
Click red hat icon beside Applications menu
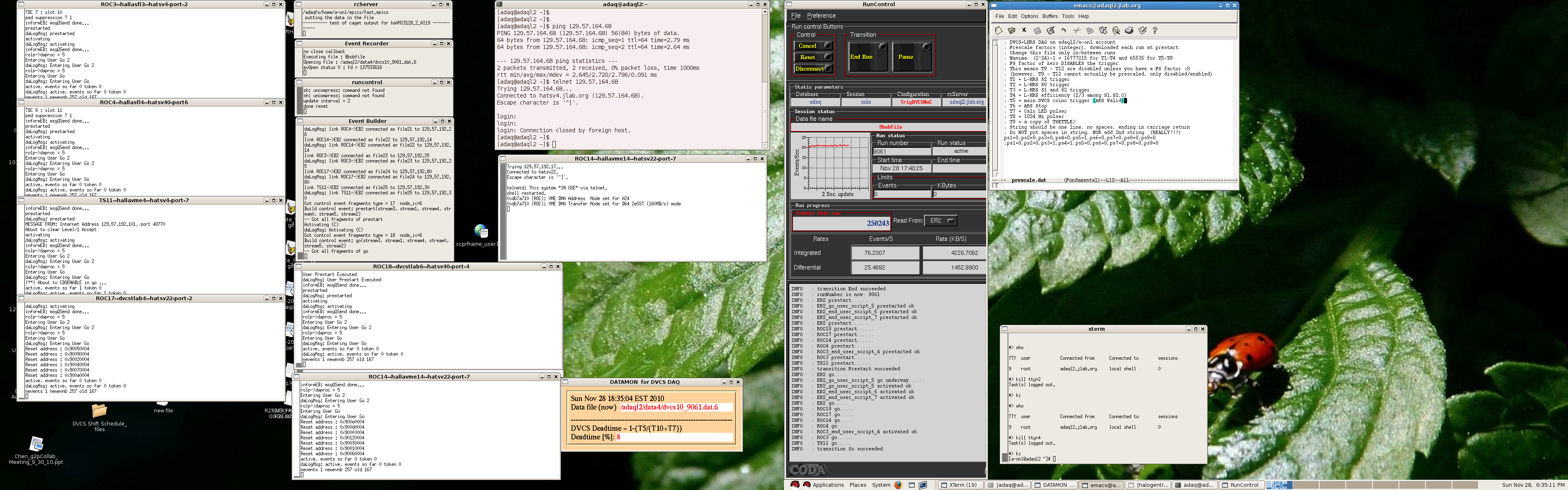(x=807, y=485)
